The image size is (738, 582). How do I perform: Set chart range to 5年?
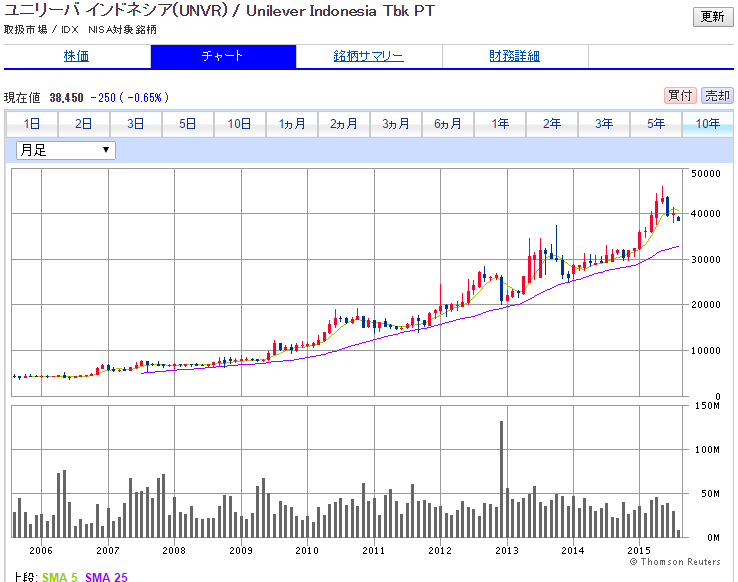(x=656, y=124)
